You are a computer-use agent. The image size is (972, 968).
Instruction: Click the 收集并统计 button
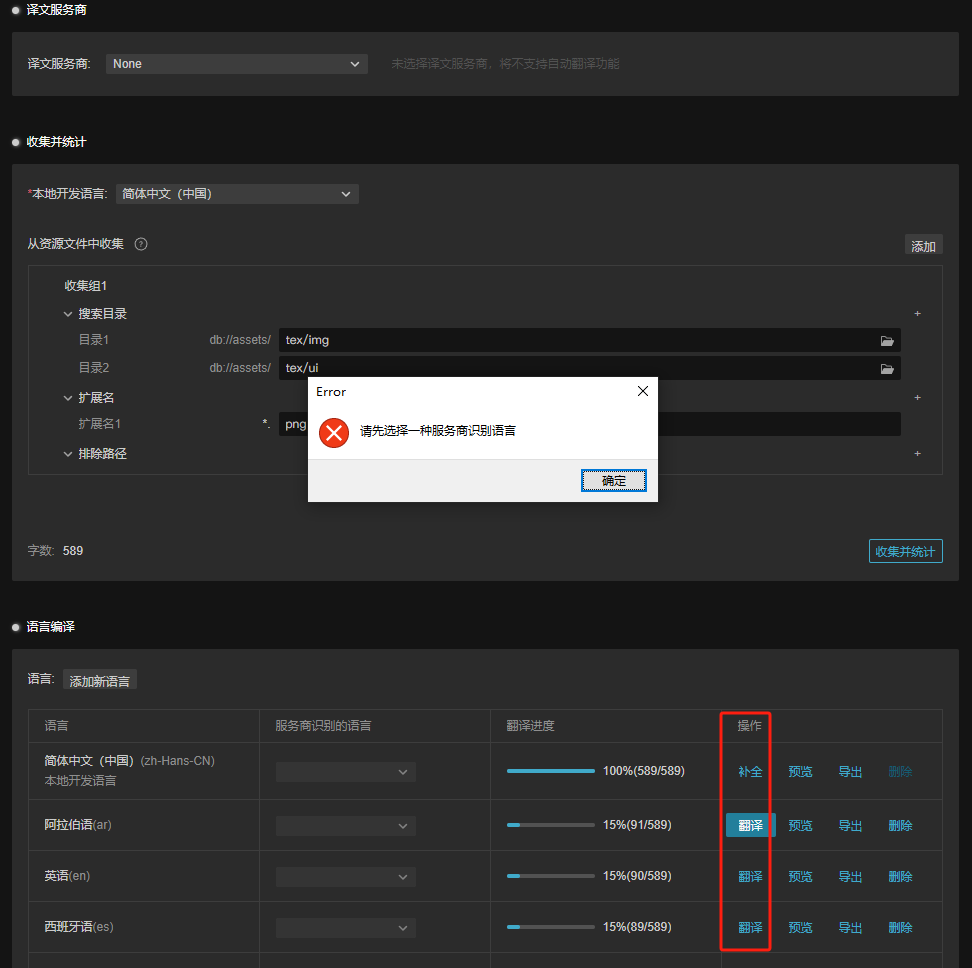tap(905, 551)
